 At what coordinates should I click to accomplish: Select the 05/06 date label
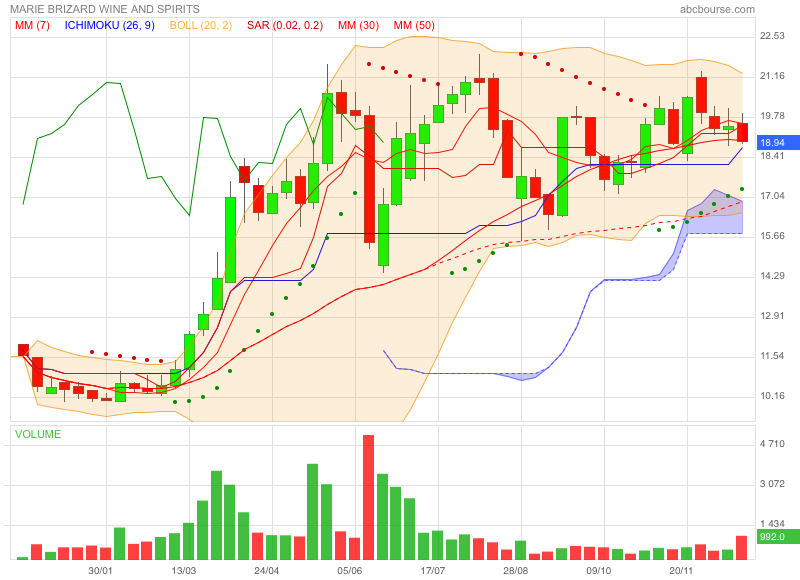point(349,570)
